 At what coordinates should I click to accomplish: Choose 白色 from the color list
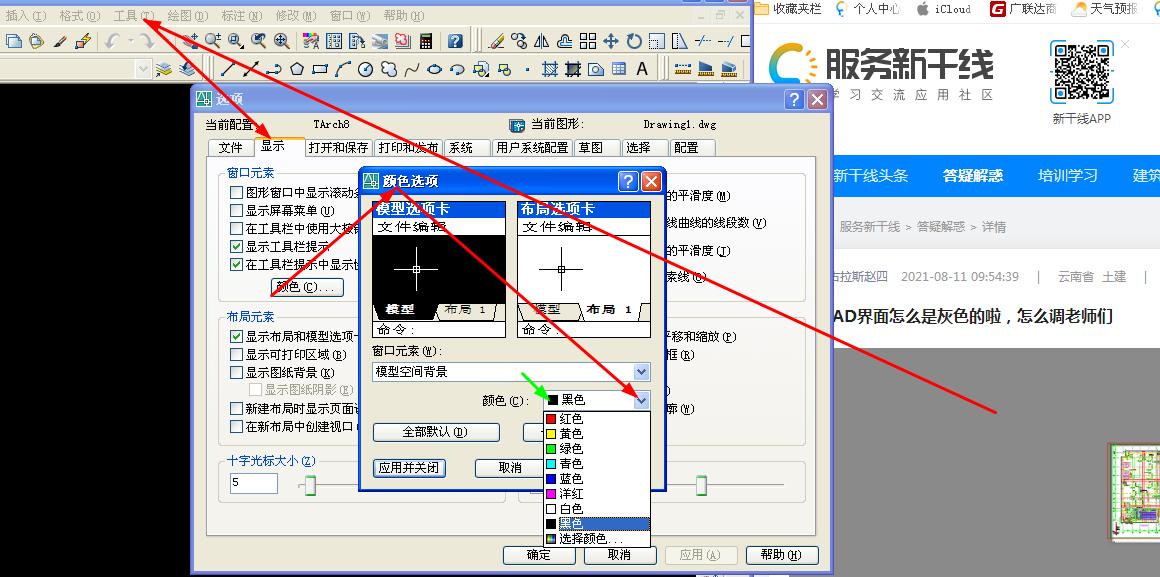click(x=597, y=509)
